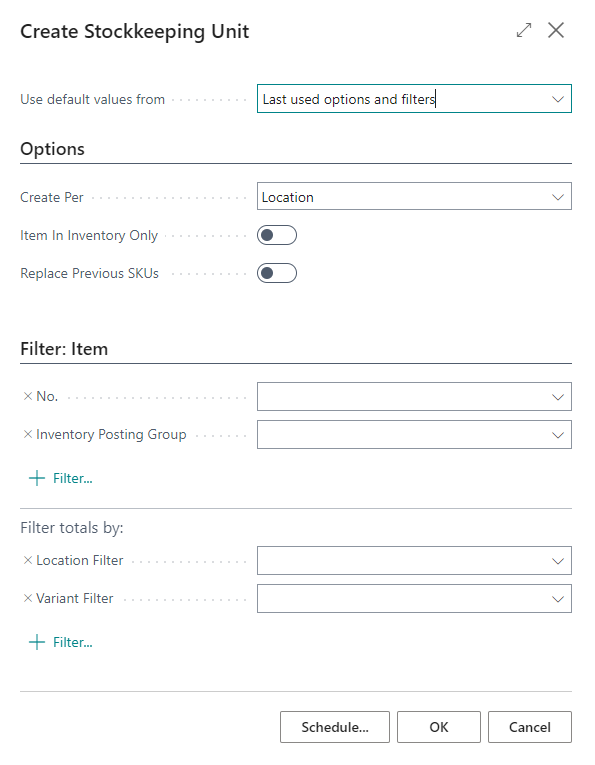Toggle Item In Inventory Only switch
This screenshot has width=595, height=765.
[277, 235]
